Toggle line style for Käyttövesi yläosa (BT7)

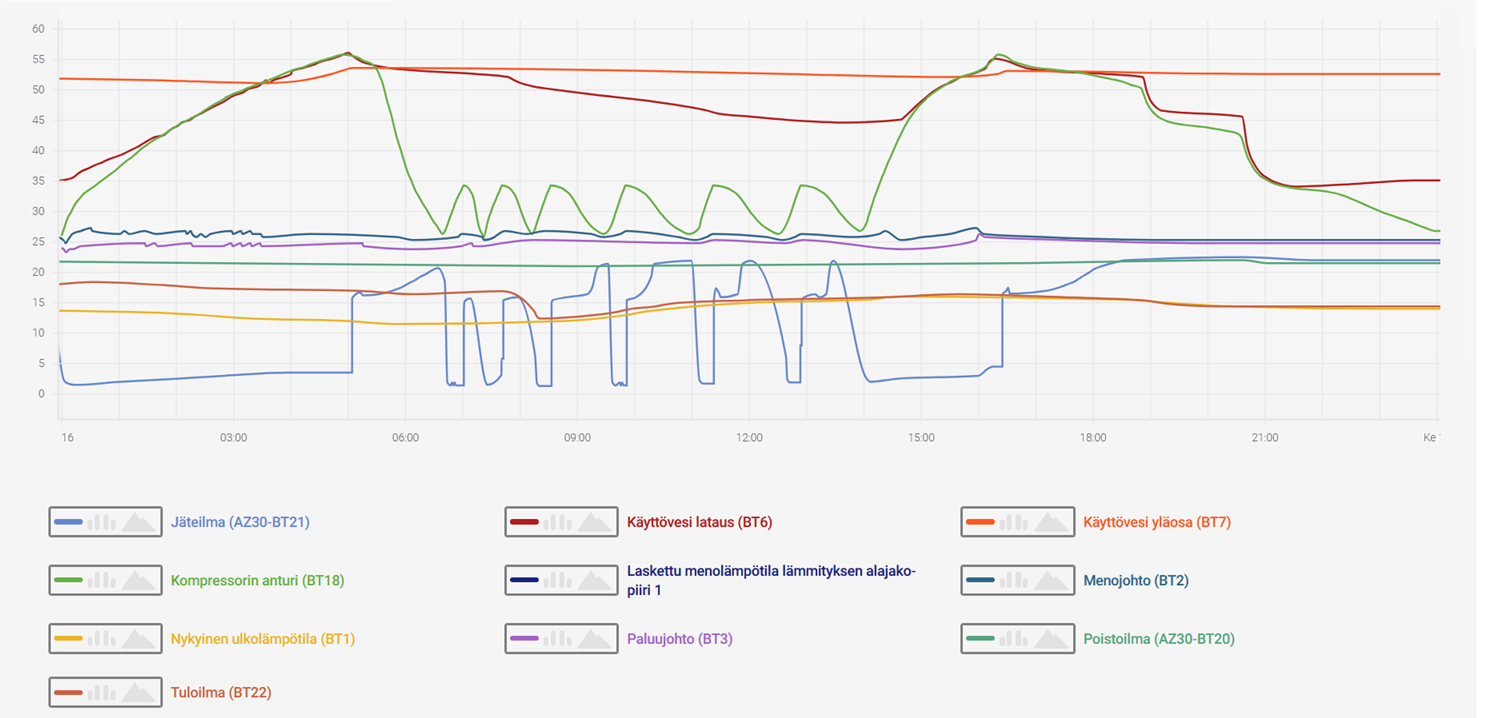pyautogui.click(x=980, y=522)
